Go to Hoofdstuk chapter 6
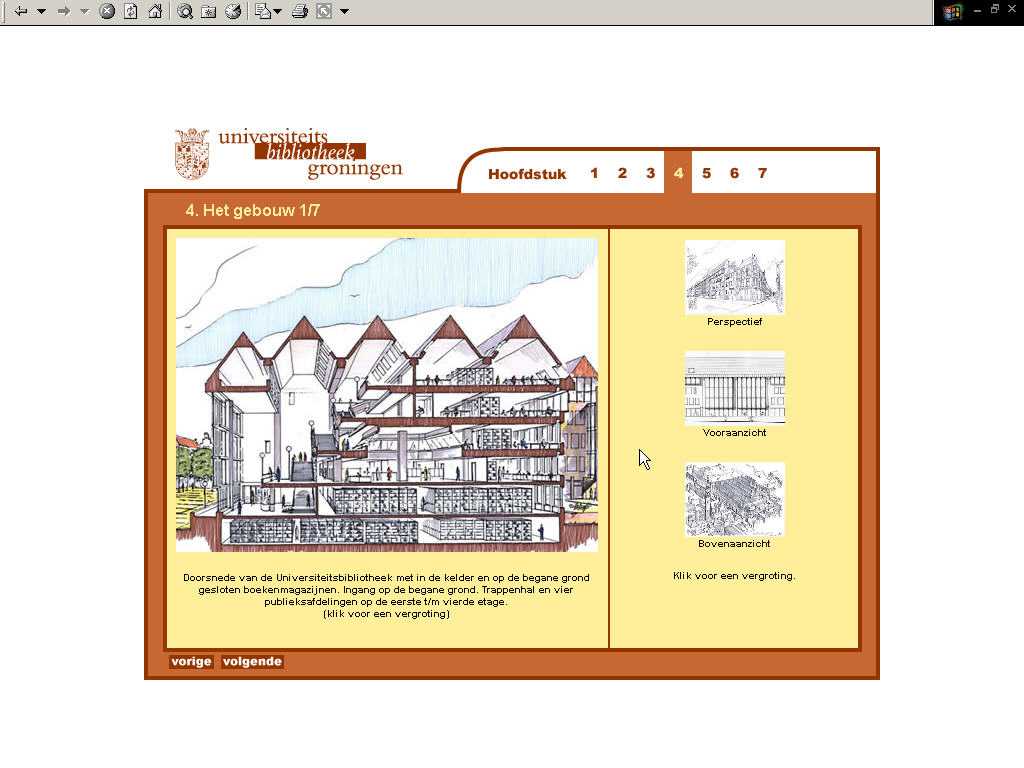The height and width of the screenshot is (768, 1024). [x=735, y=173]
